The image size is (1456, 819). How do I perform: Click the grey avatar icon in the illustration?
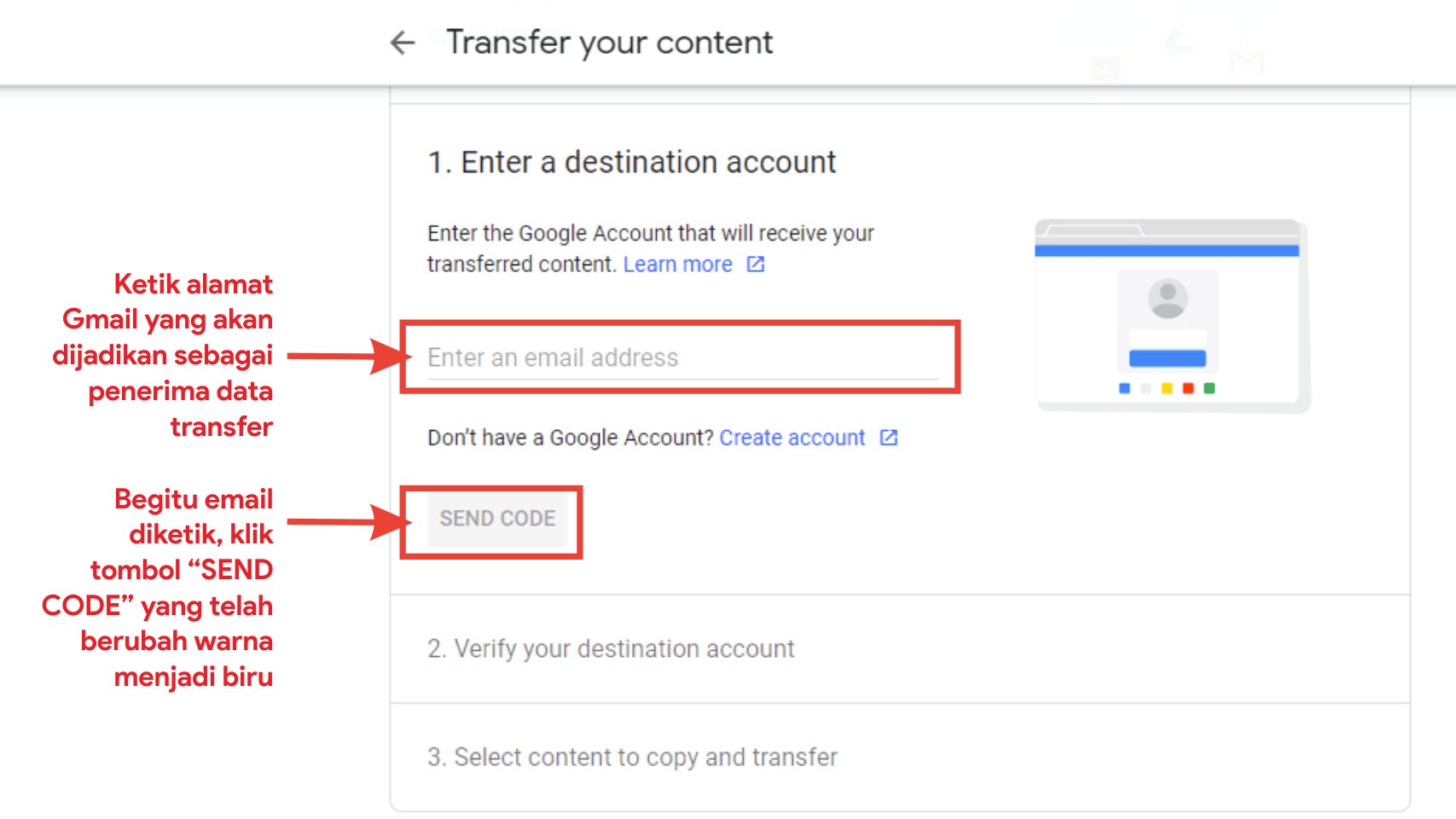pos(1168,299)
